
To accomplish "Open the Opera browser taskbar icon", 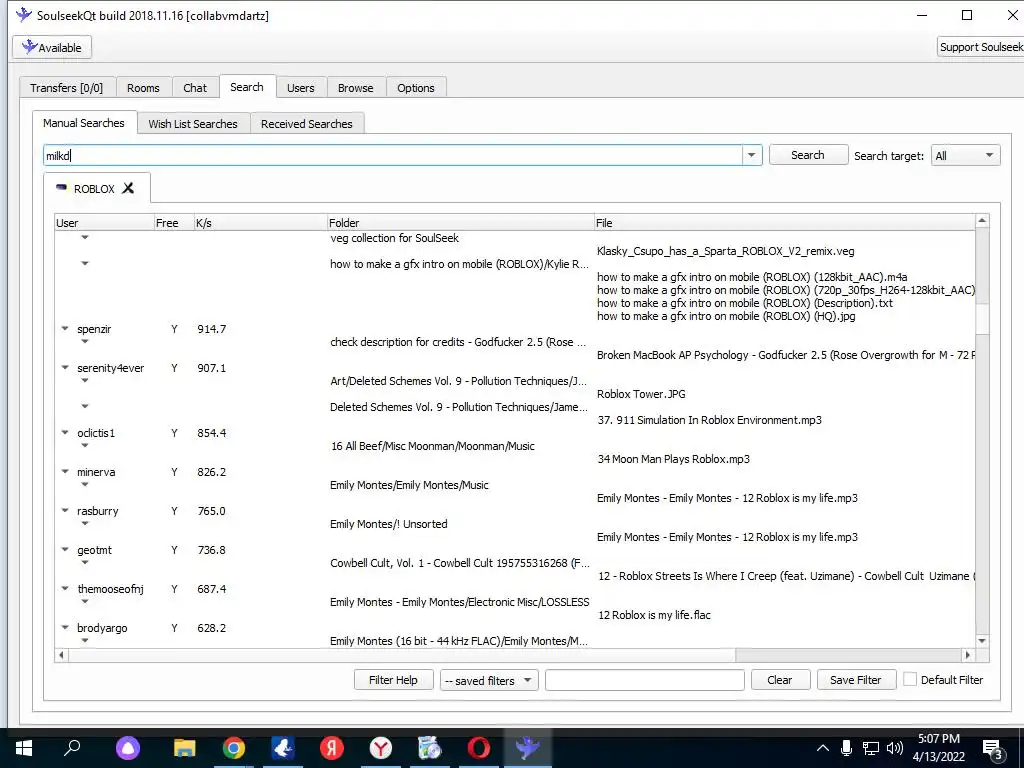I will point(479,748).
